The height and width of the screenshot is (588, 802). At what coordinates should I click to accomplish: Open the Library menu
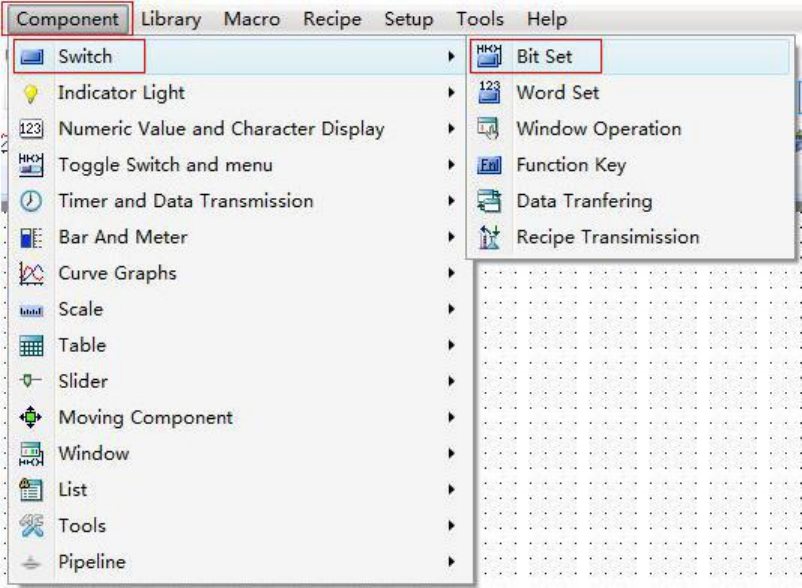(171, 19)
